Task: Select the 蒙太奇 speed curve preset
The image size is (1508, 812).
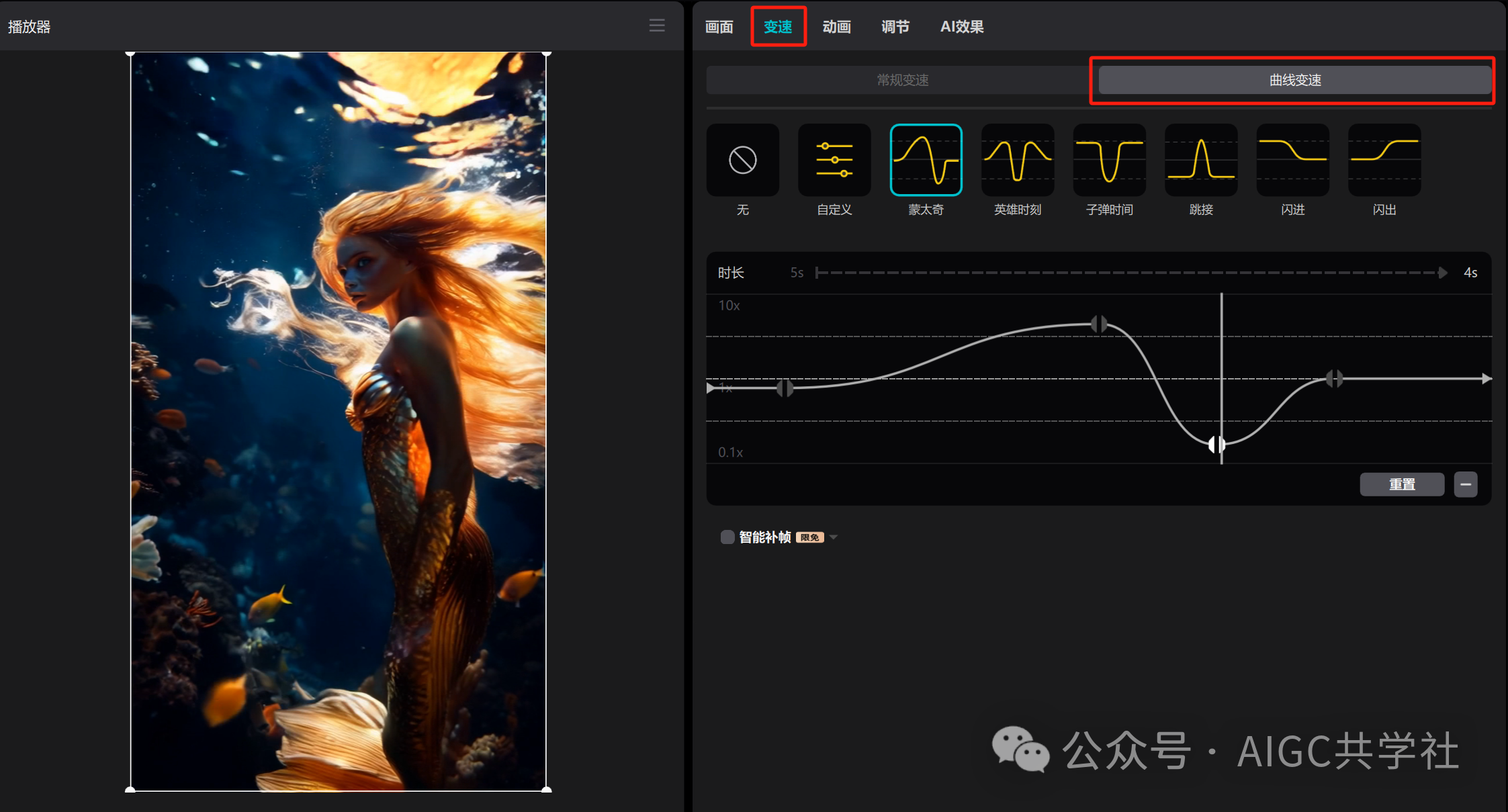Action: tap(926, 160)
